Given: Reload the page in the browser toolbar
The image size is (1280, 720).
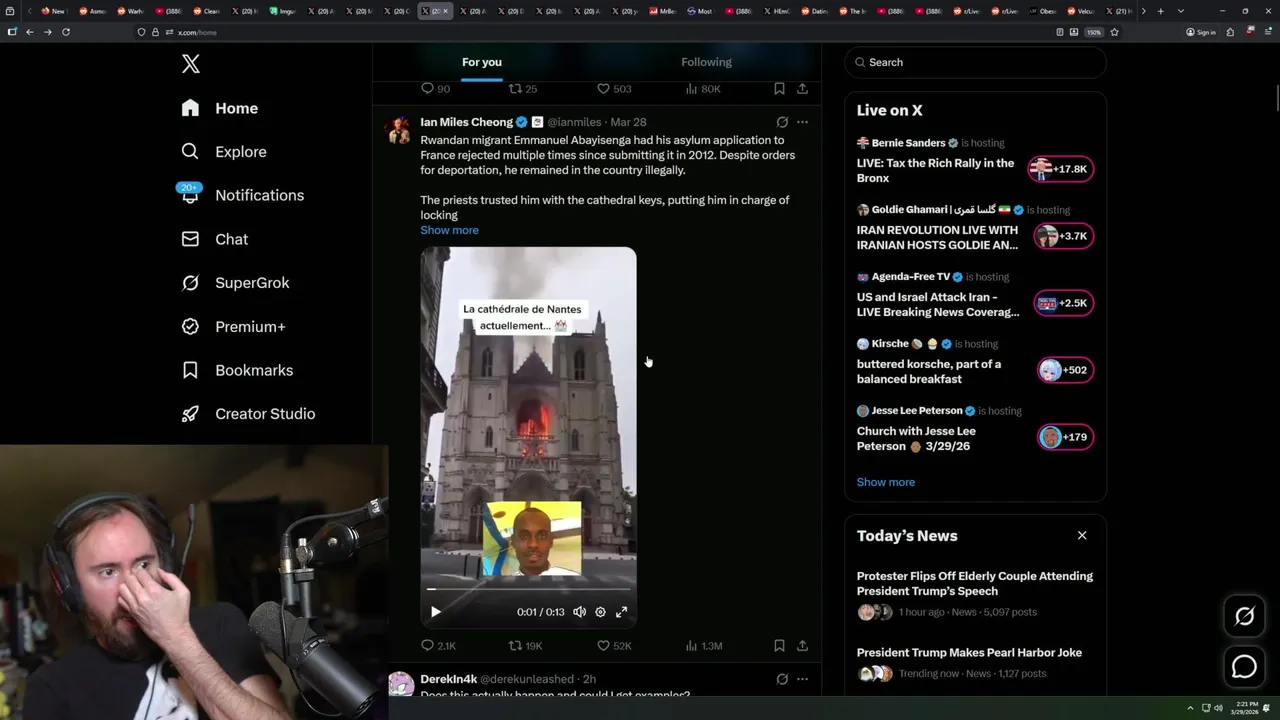Looking at the screenshot, I should pos(66,32).
